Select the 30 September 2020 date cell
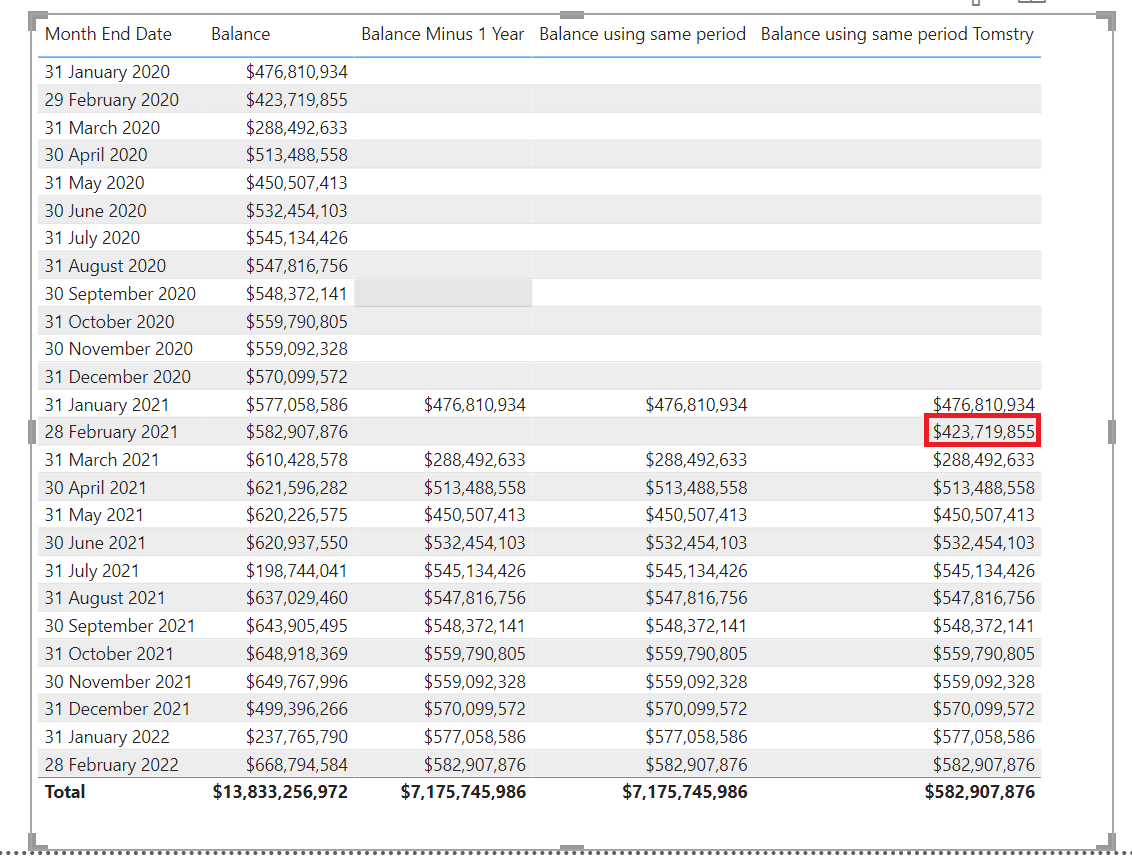 tap(121, 294)
